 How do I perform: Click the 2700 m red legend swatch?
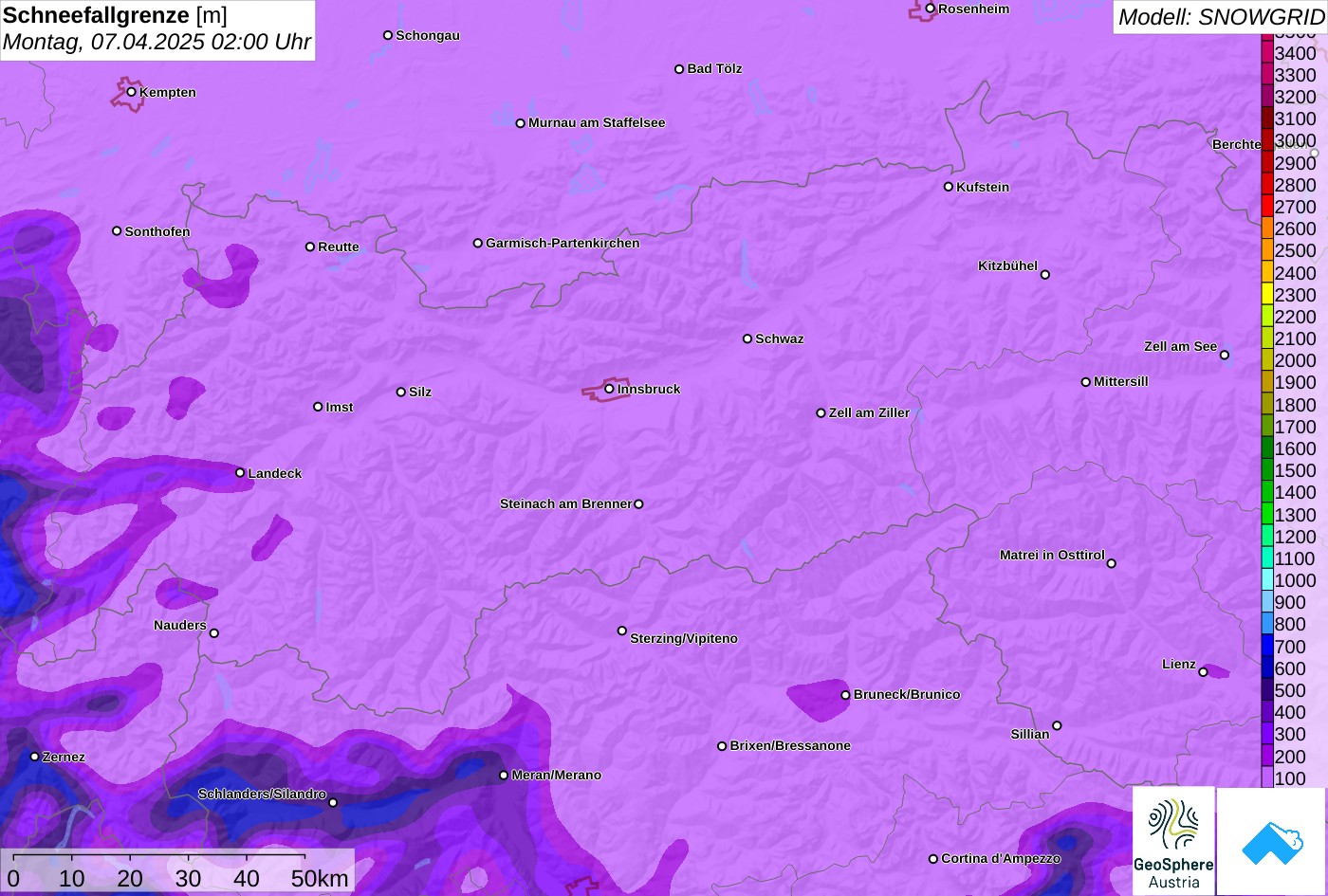[1267, 207]
